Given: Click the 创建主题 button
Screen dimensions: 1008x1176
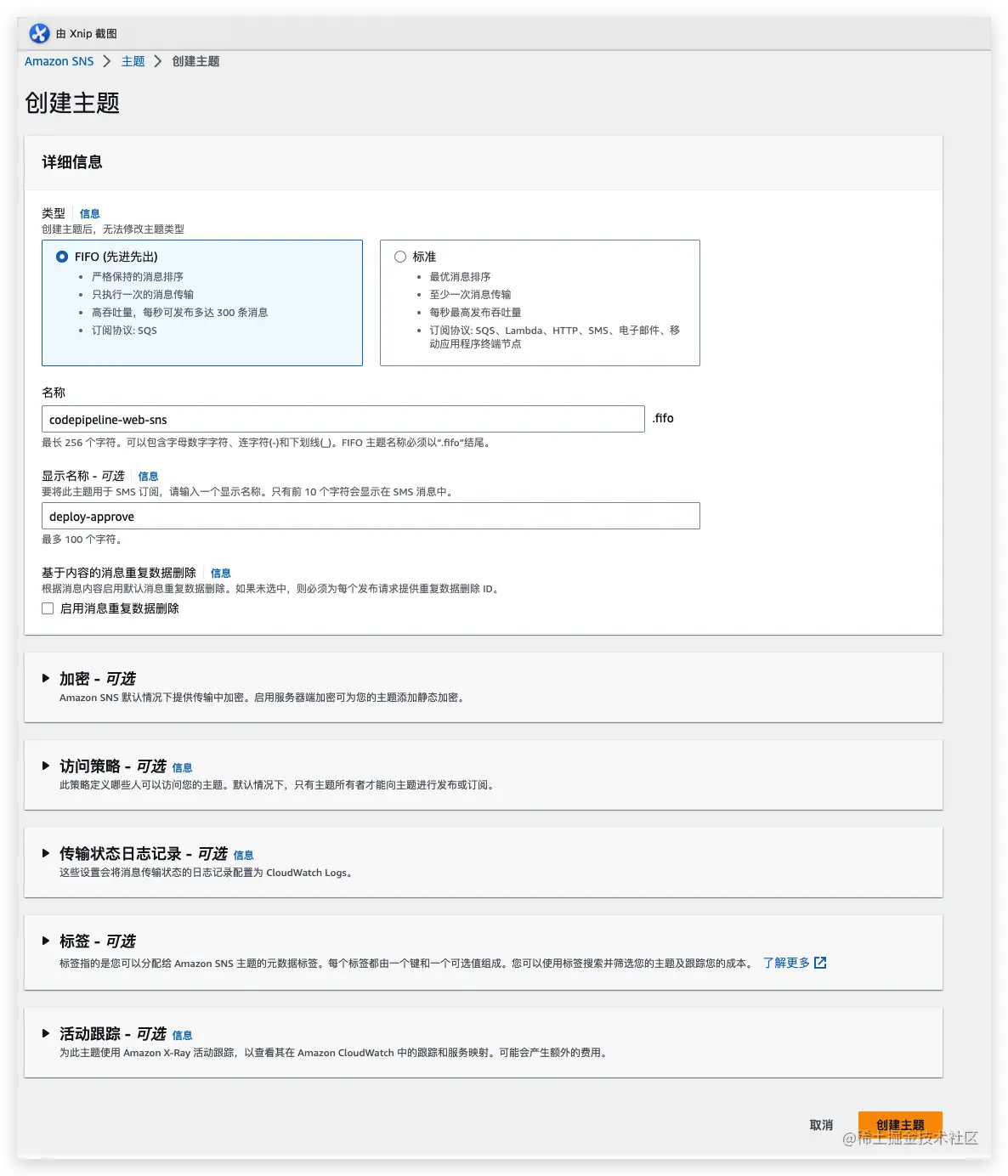Looking at the screenshot, I should pyautogui.click(x=900, y=1125).
